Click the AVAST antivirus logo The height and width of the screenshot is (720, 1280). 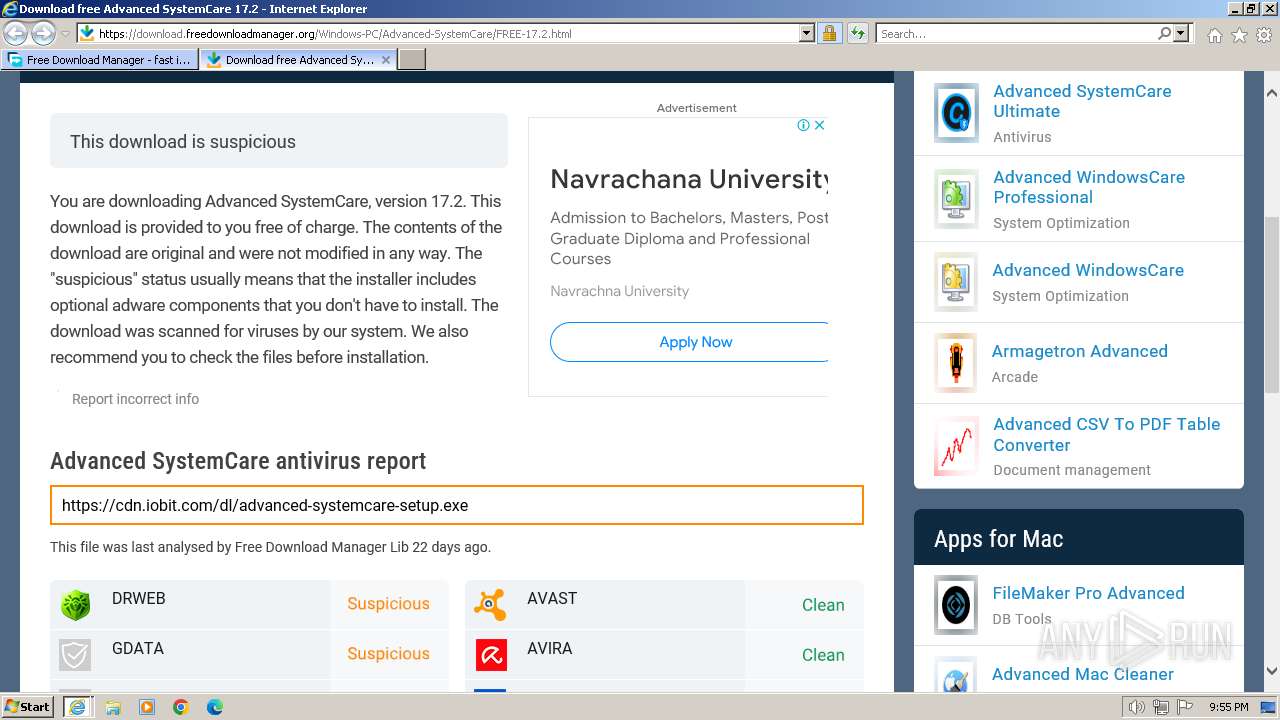point(490,604)
